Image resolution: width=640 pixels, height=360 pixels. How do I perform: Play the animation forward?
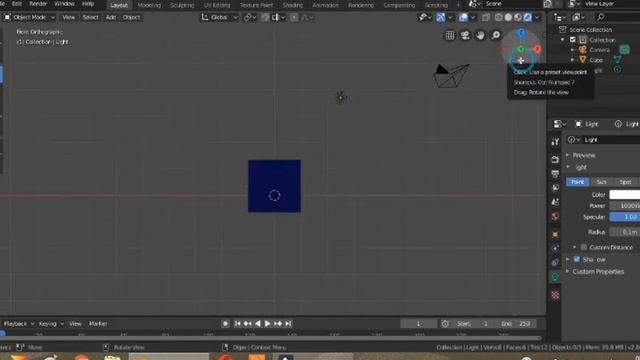pos(267,324)
